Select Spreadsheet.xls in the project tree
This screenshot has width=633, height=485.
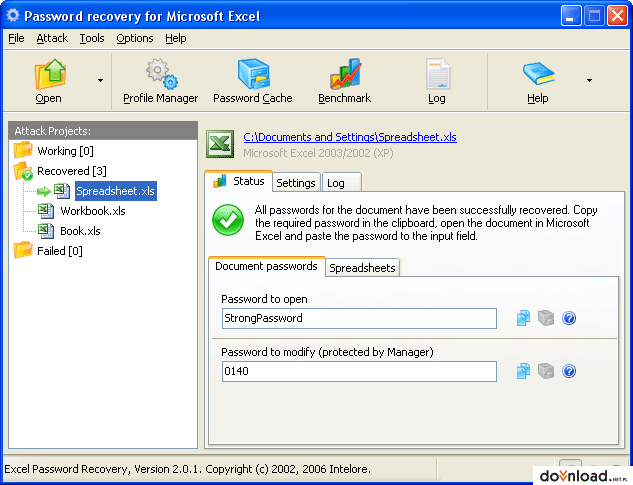pyautogui.click(x=115, y=191)
